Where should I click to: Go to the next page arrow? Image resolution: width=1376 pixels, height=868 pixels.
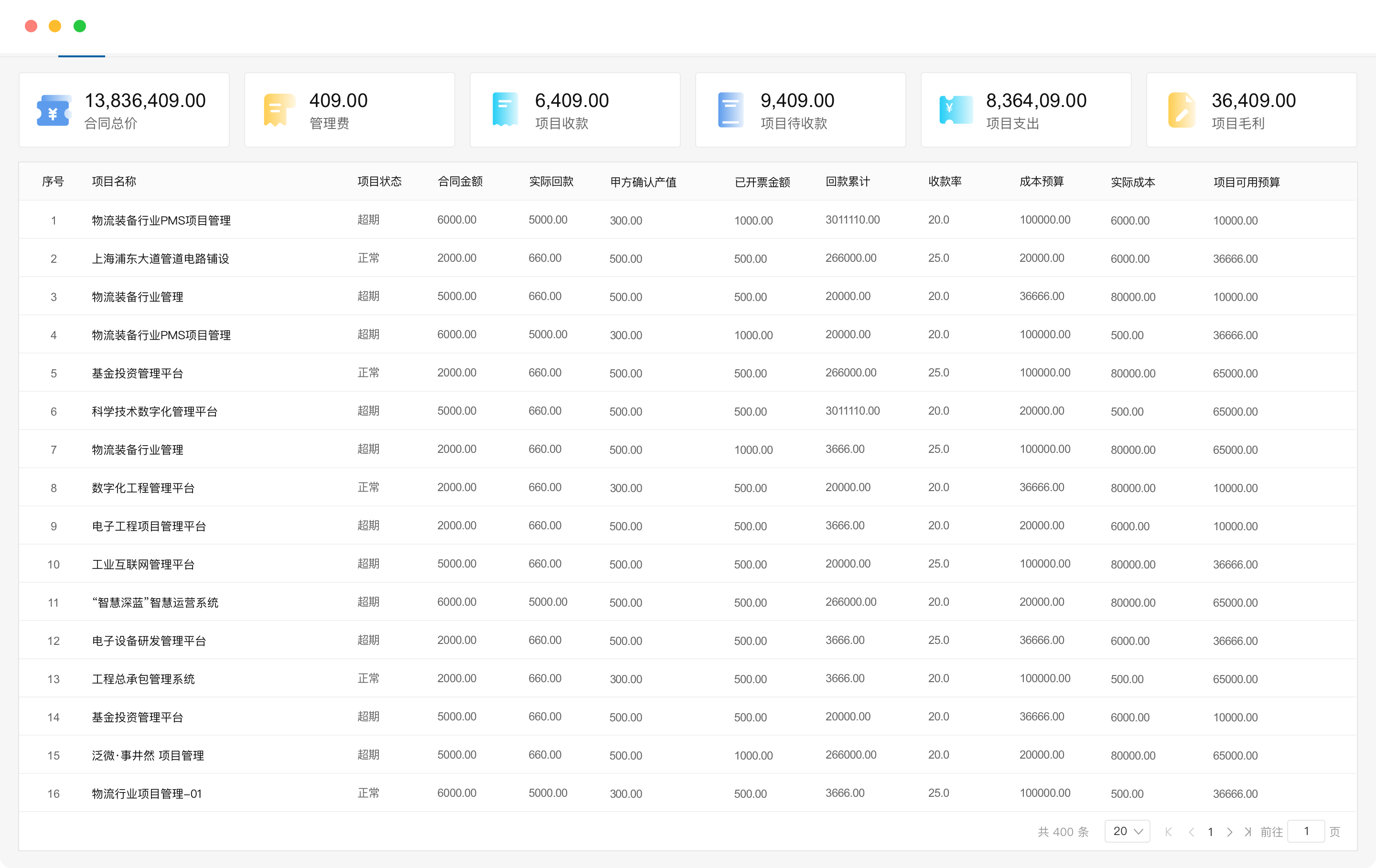(1229, 832)
